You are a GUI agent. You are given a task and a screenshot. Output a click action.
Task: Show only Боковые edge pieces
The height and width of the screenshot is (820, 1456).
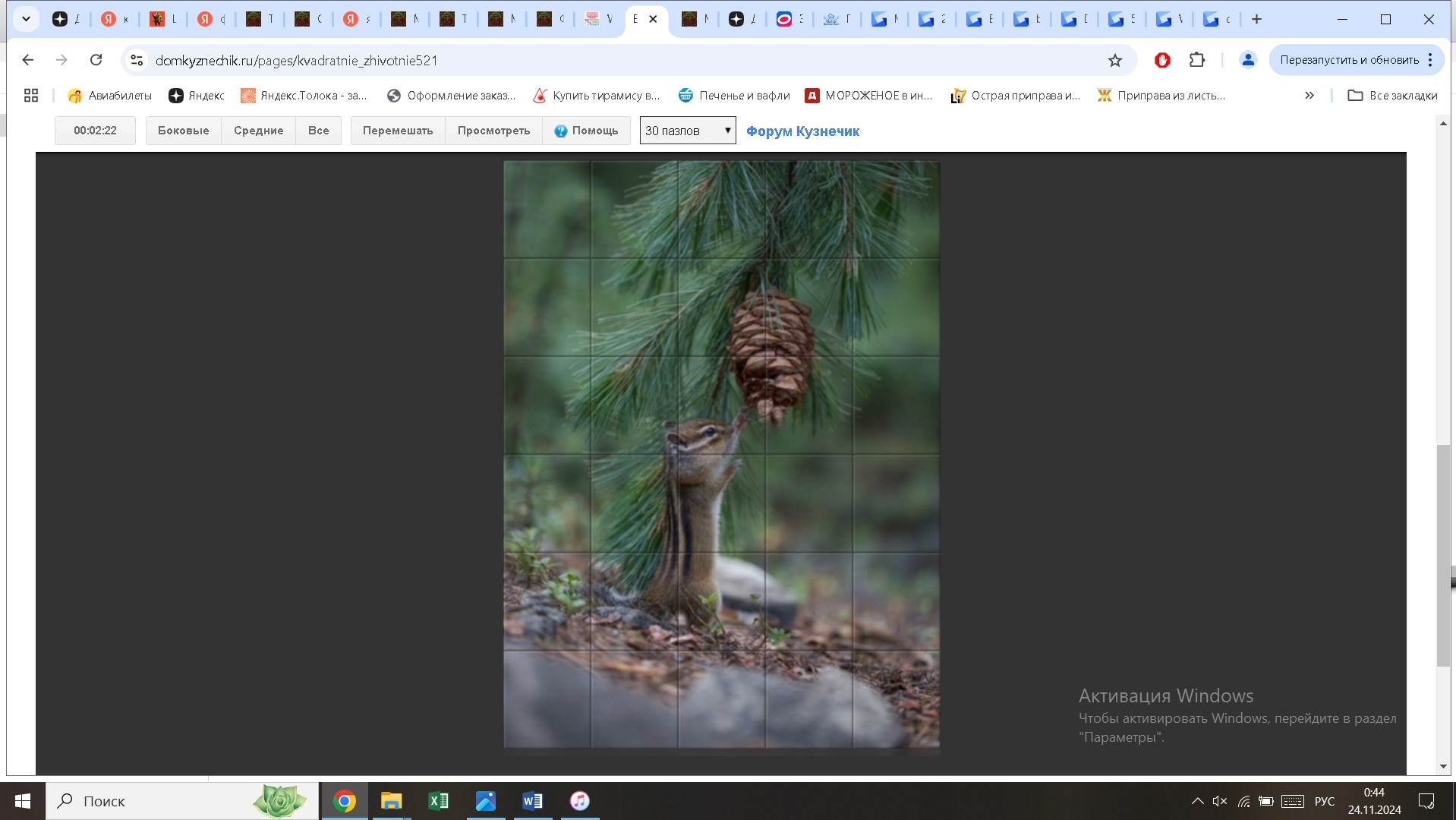183,131
